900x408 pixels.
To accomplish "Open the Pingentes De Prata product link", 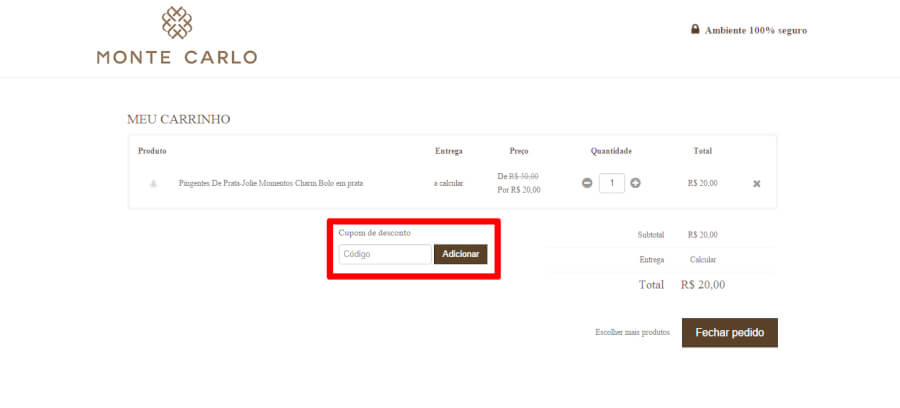I will [x=270, y=184].
